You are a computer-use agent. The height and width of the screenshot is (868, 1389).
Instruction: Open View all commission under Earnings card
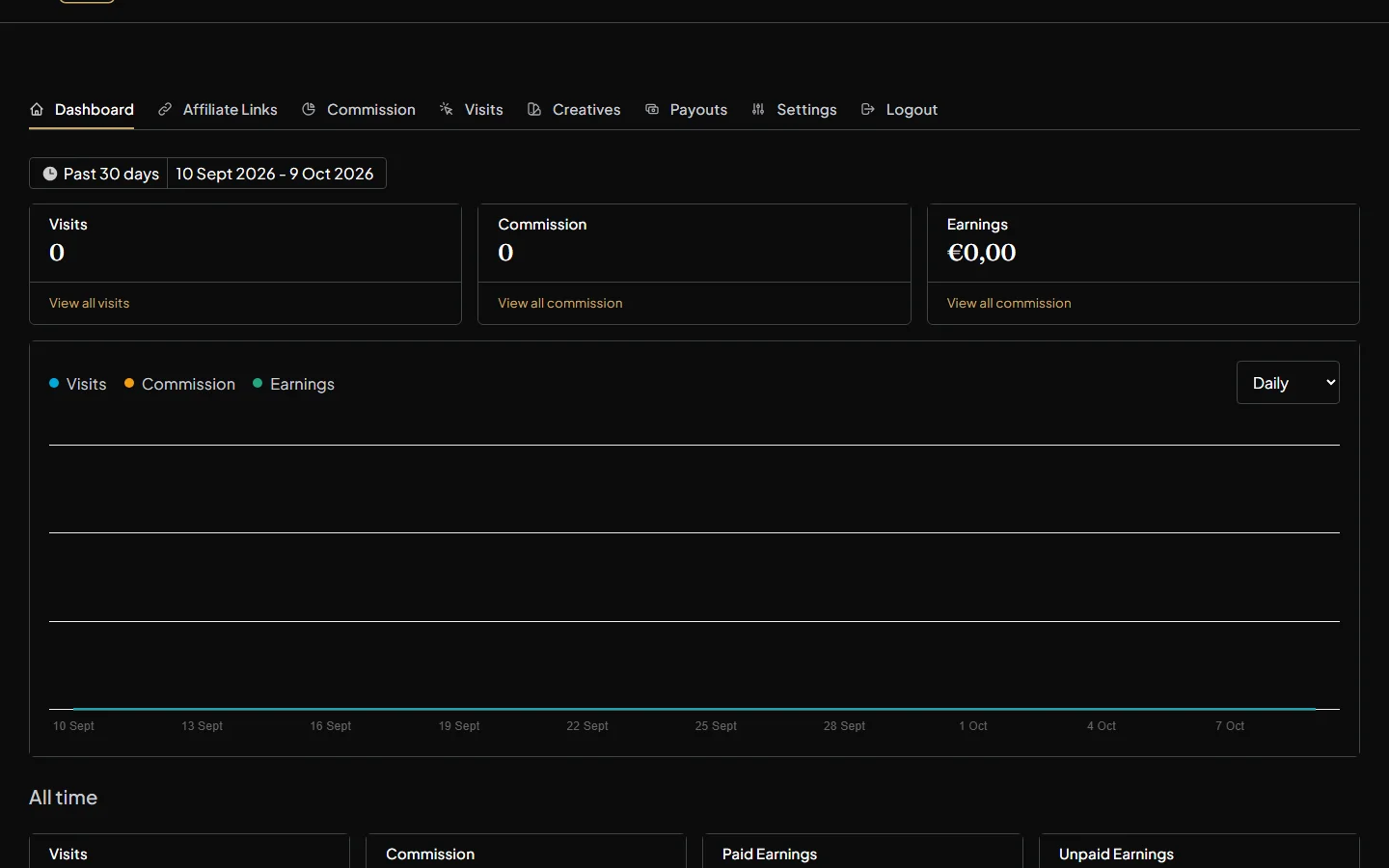(1009, 303)
